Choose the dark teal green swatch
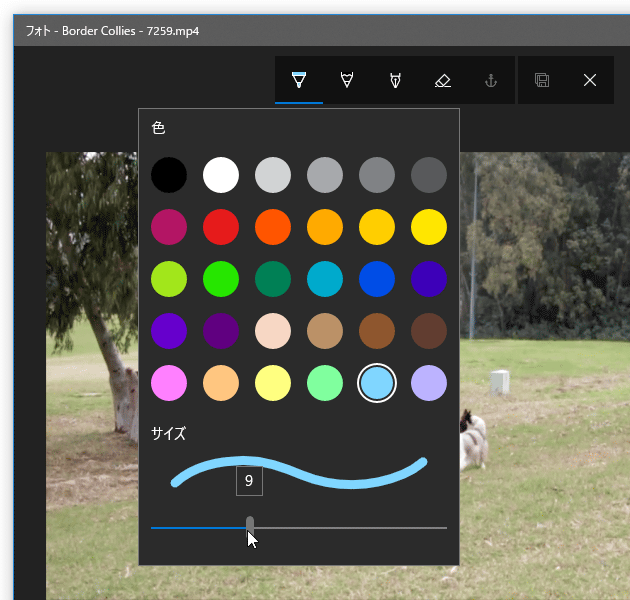 tap(273, 279)
